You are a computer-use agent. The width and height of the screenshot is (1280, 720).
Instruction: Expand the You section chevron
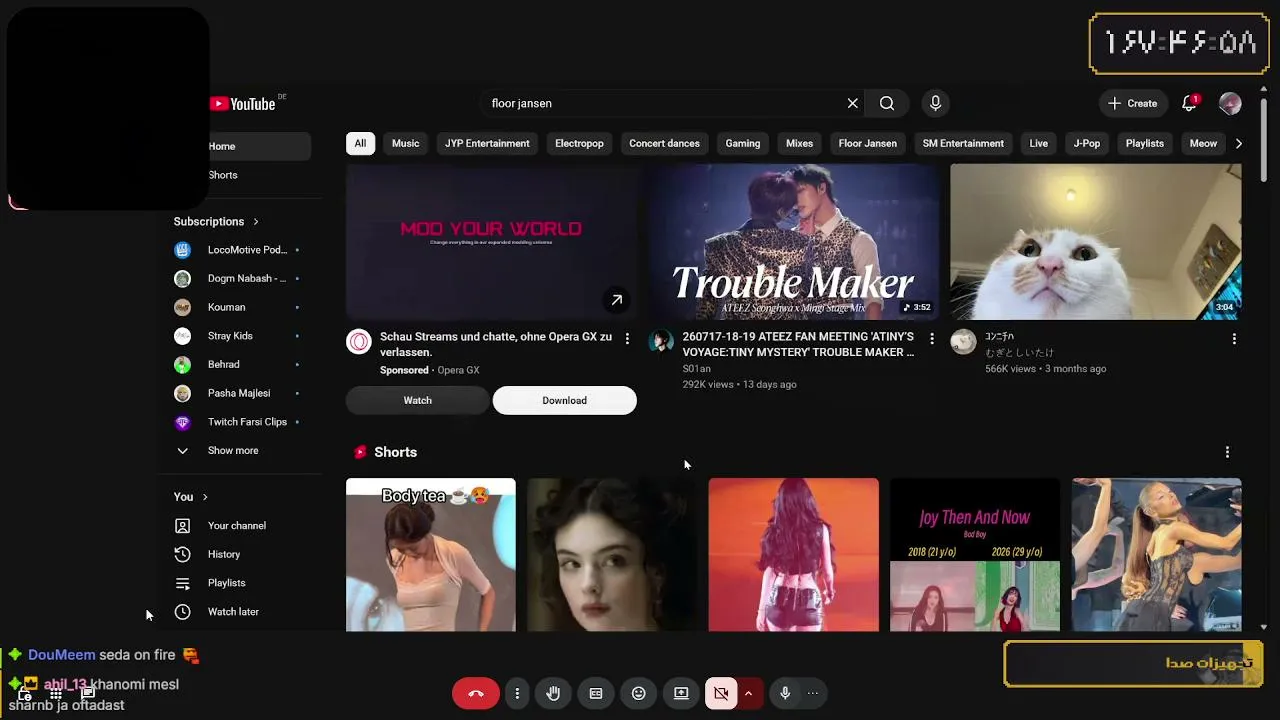click(205, 497)
